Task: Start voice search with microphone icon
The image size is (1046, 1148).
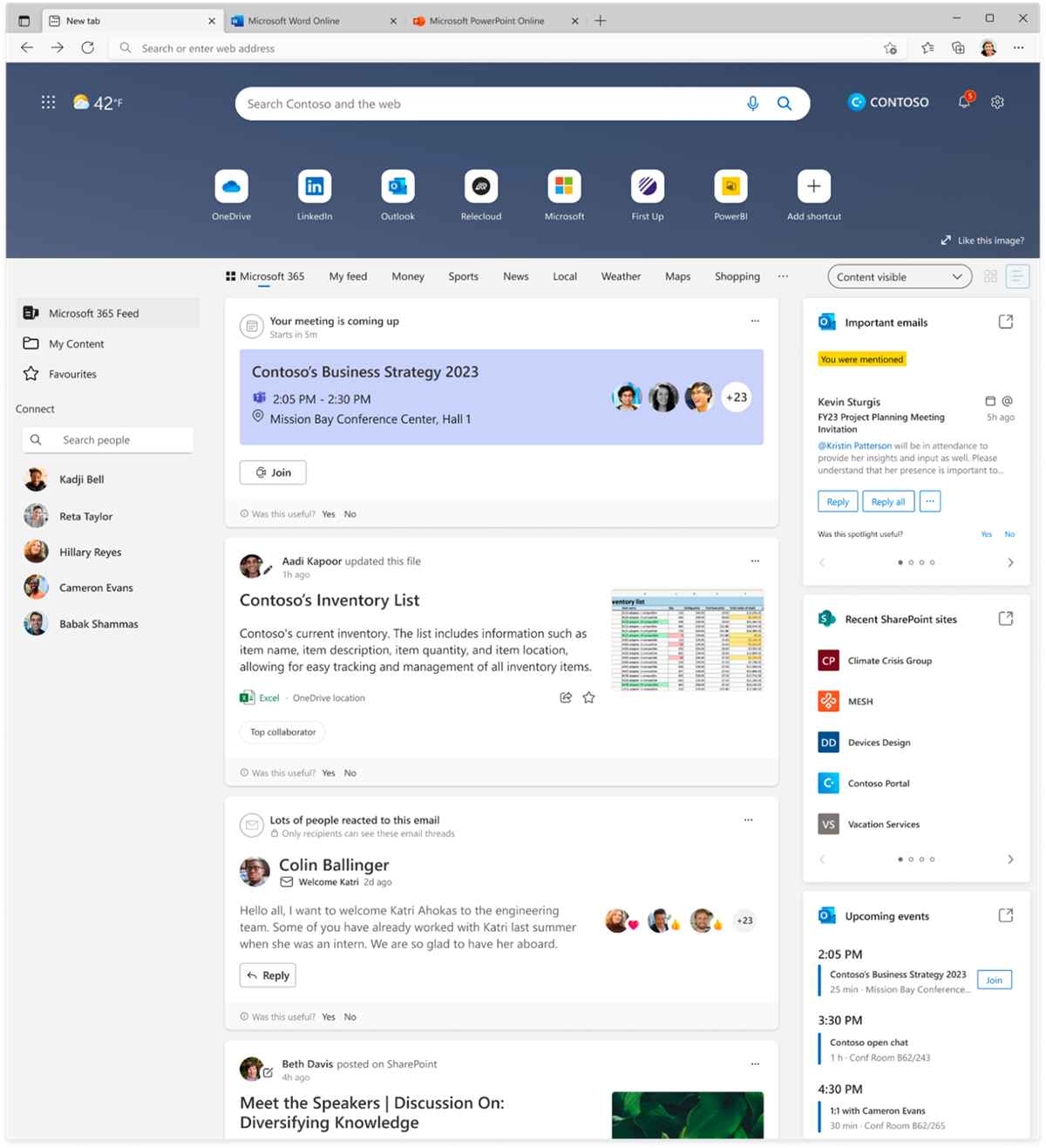Action: [x=753, y=104]
